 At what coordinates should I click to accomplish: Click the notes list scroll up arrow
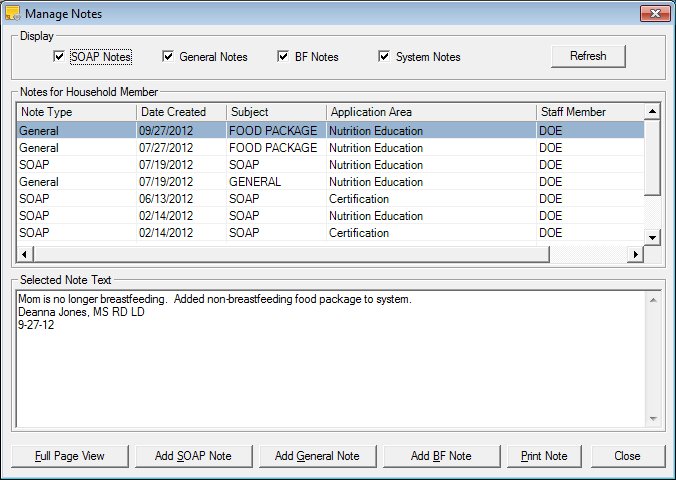coord(652,112)
